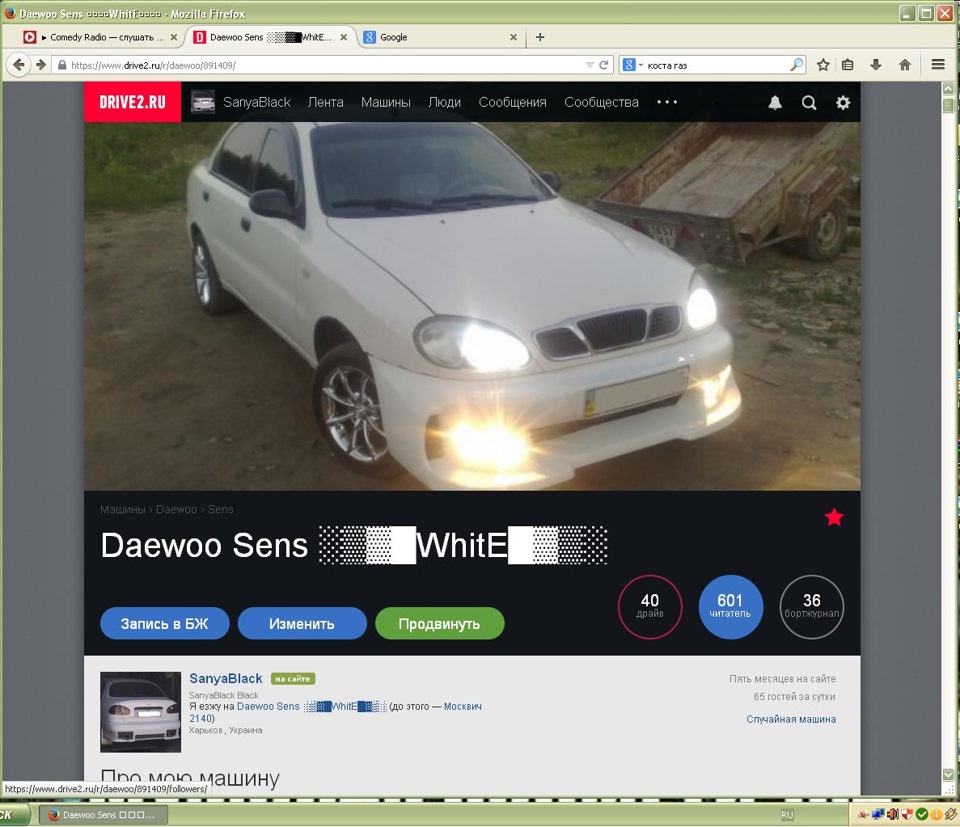960x827 pixels.
Task: Open the DRIVE2.RU logo home link
Action: pyautogui.click(x=132, y=102)
